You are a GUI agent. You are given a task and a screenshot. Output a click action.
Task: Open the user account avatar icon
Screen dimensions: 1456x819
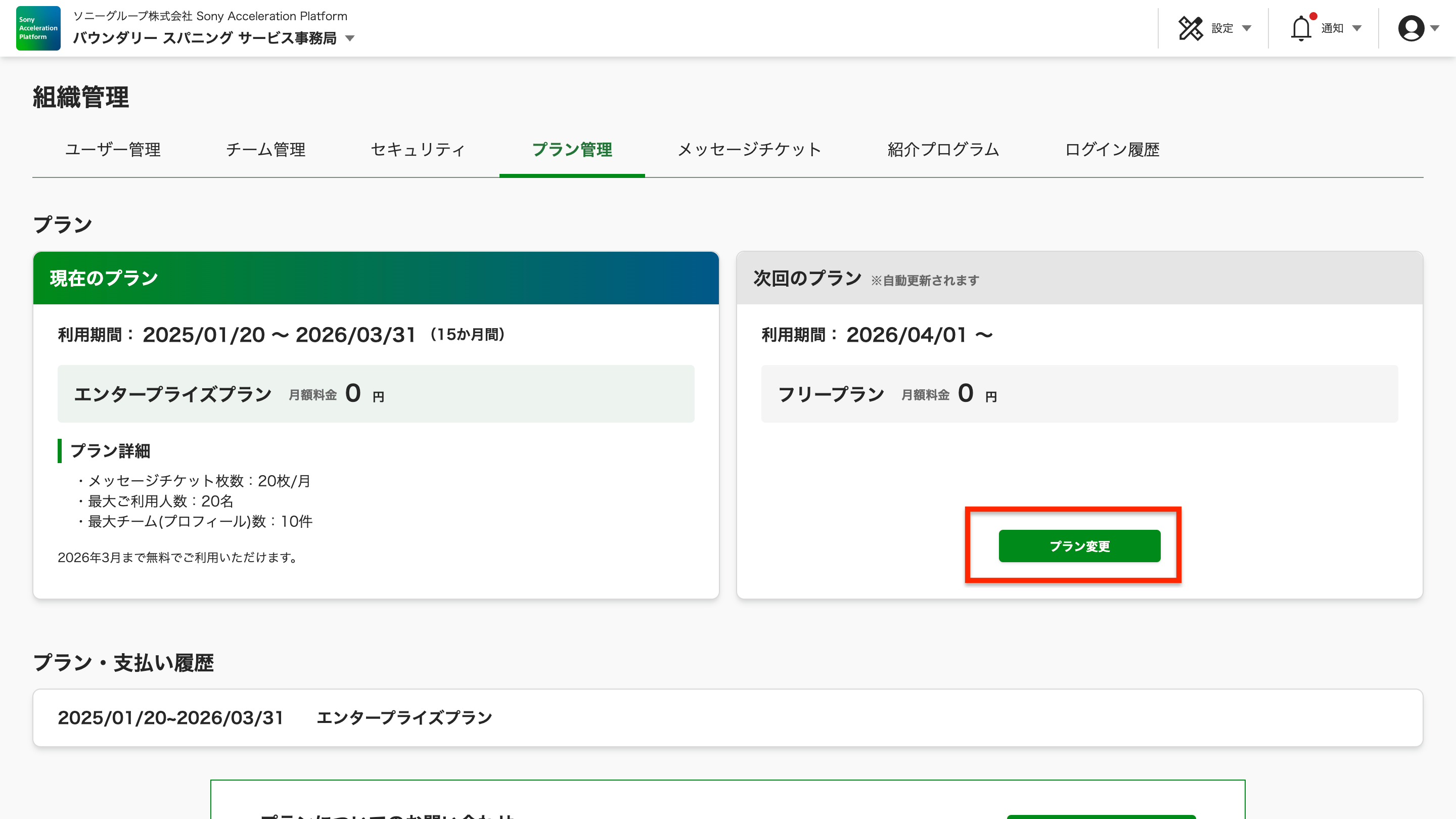[1412, 28]
